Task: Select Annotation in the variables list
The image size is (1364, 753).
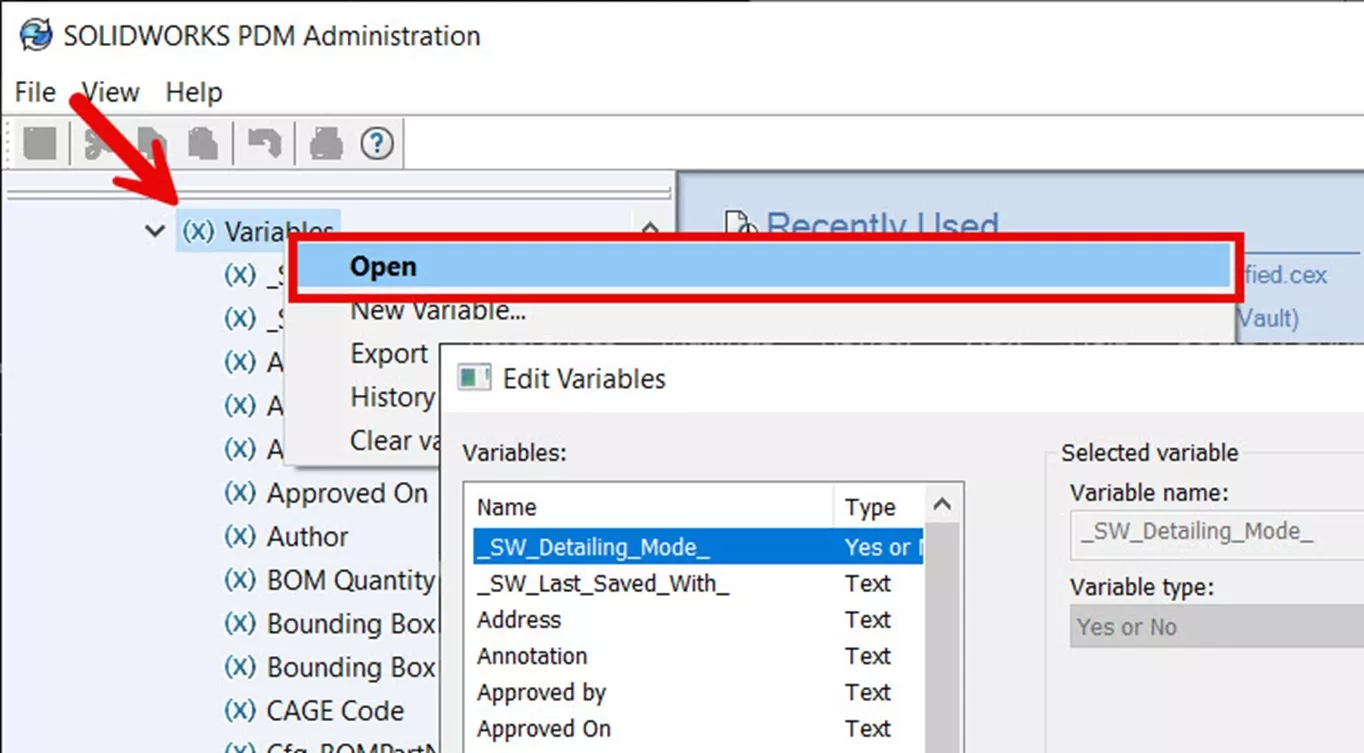Action: [532, 656]
